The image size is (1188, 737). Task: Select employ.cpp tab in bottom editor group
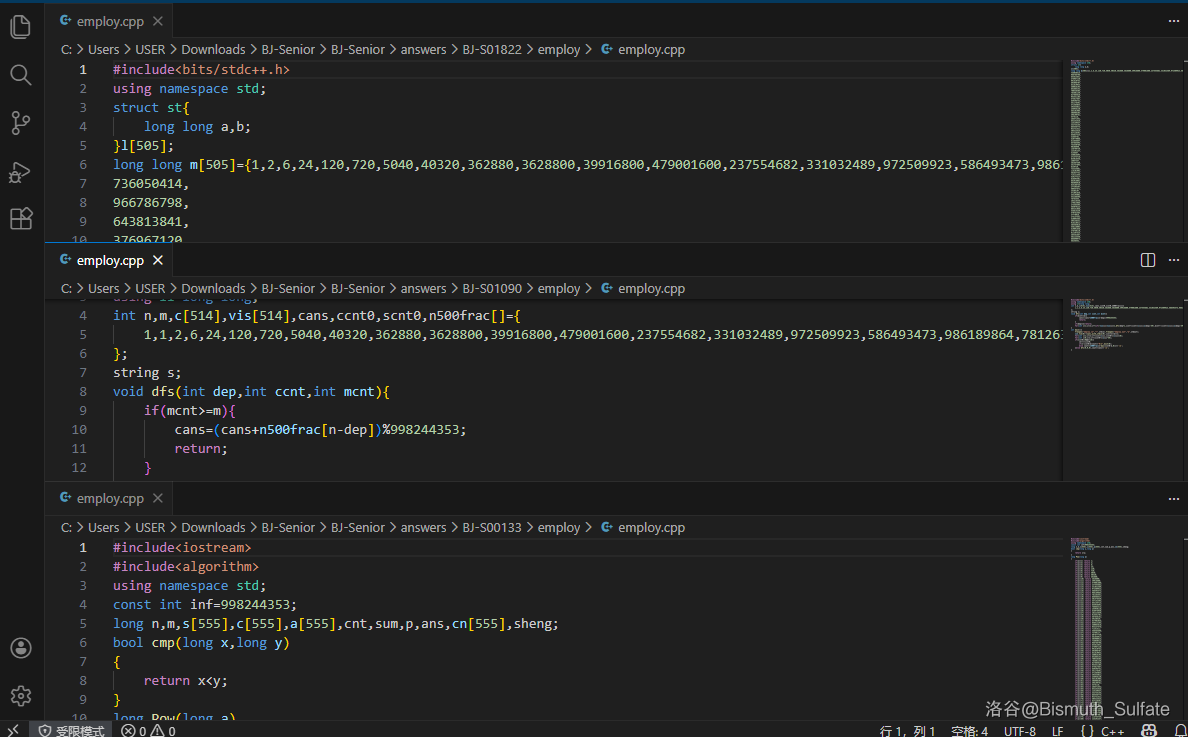(109, 498)
